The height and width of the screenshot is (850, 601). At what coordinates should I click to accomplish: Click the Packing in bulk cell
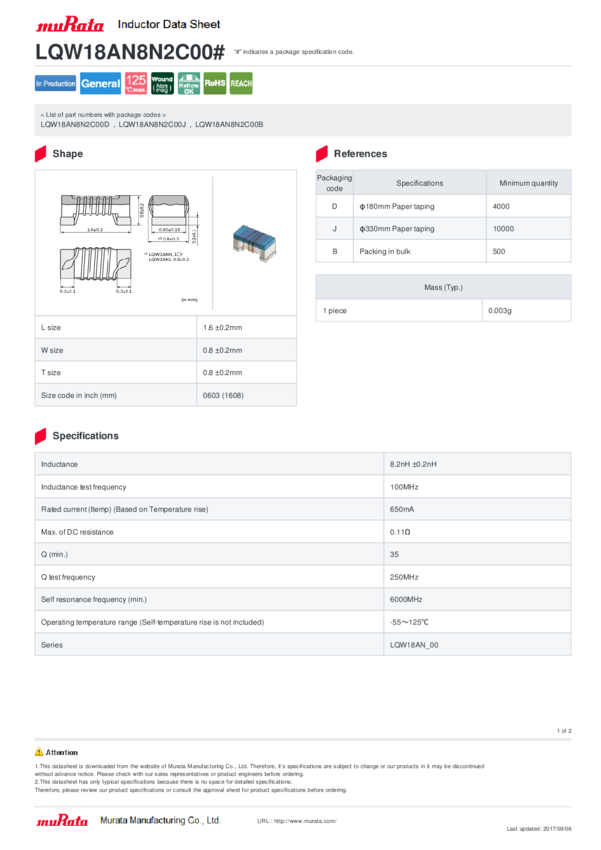tap(385, 252)
